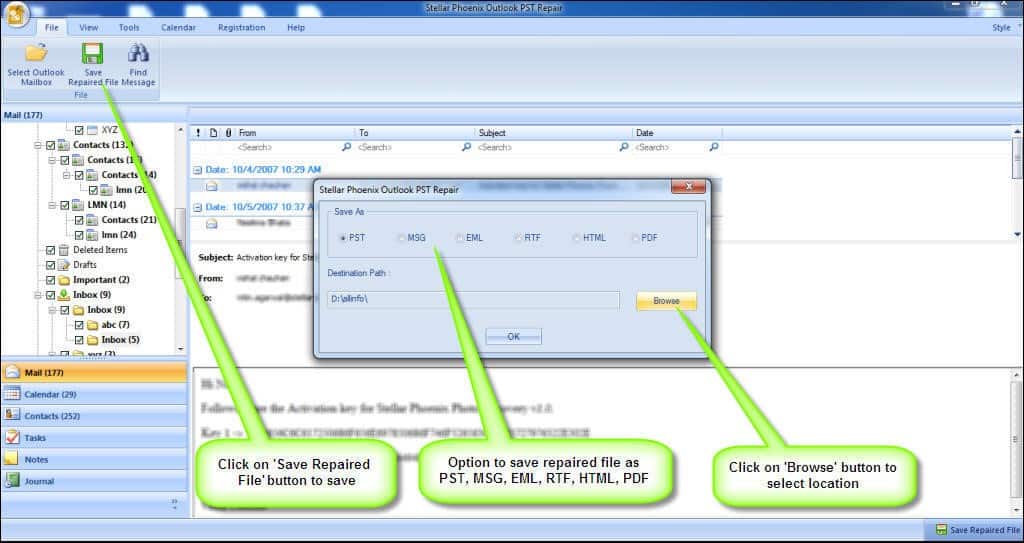Click the Browse button
Screen dimensions: 1024x543
pos(666,301)
